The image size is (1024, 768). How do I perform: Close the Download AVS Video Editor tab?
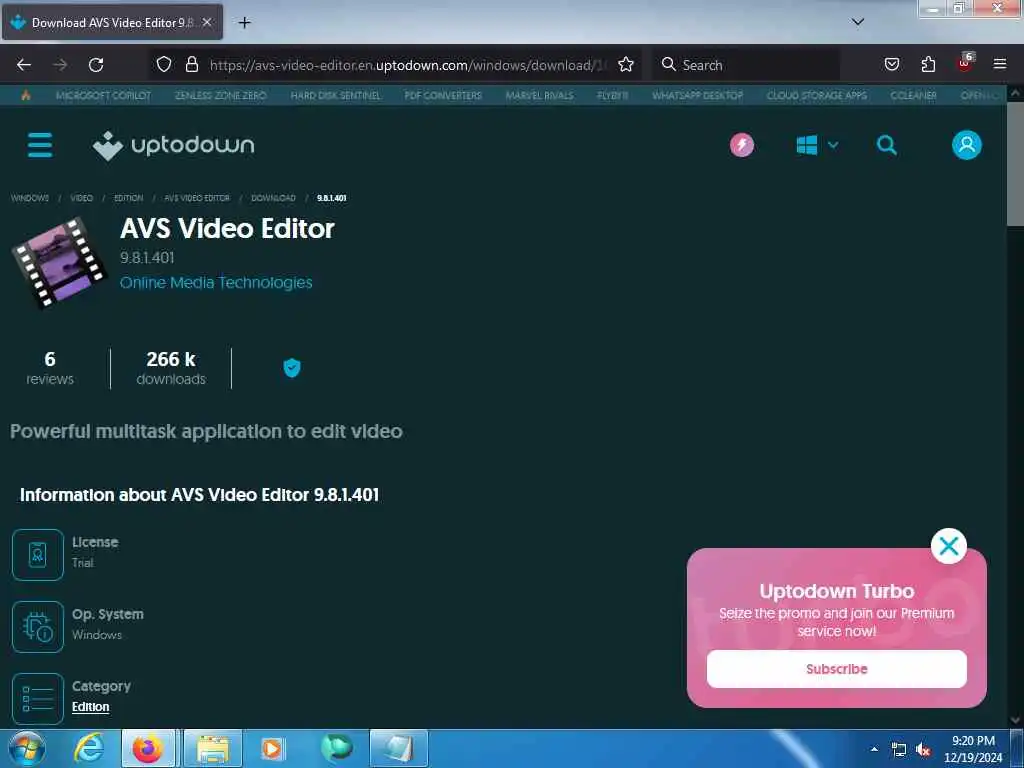click(x=207, y=22)
